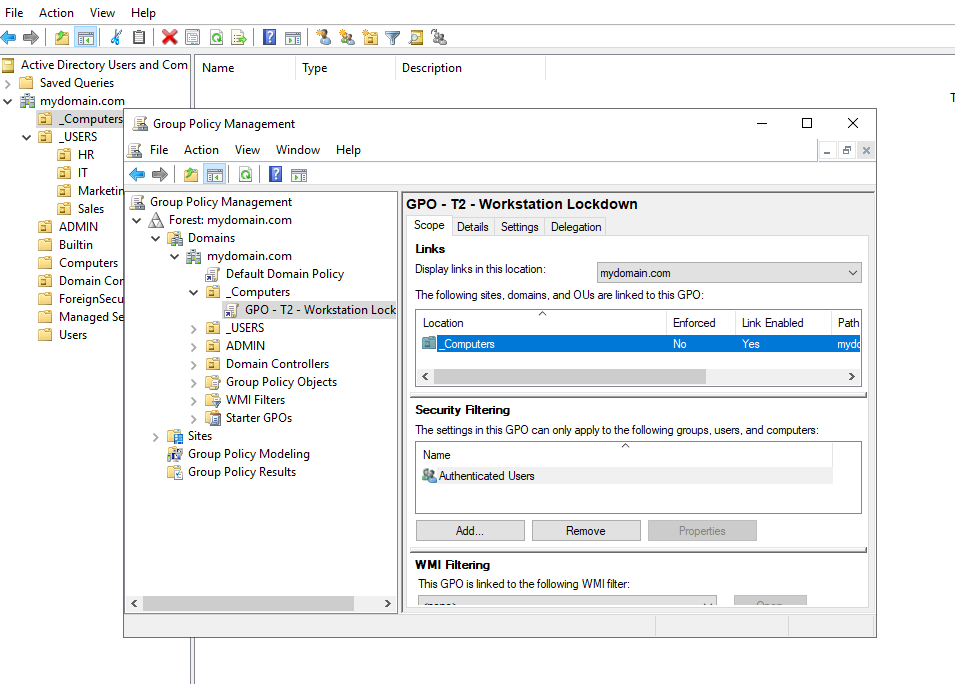This screenshot has width=955, height=684.
Task: Click the red Delete icon in ADUC toolbar
Action: click(x=169, y=37)
